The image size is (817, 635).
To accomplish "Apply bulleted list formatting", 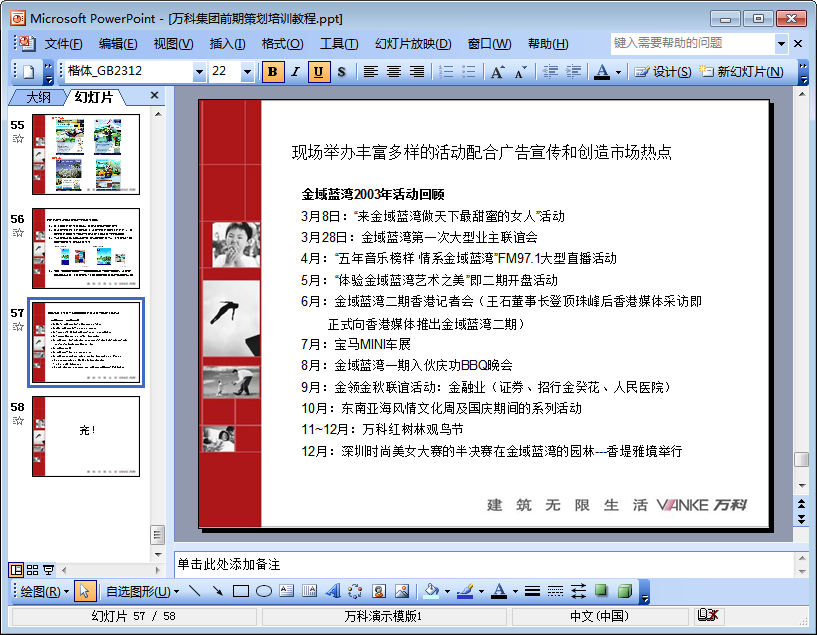I will click(x=468, y=71).
